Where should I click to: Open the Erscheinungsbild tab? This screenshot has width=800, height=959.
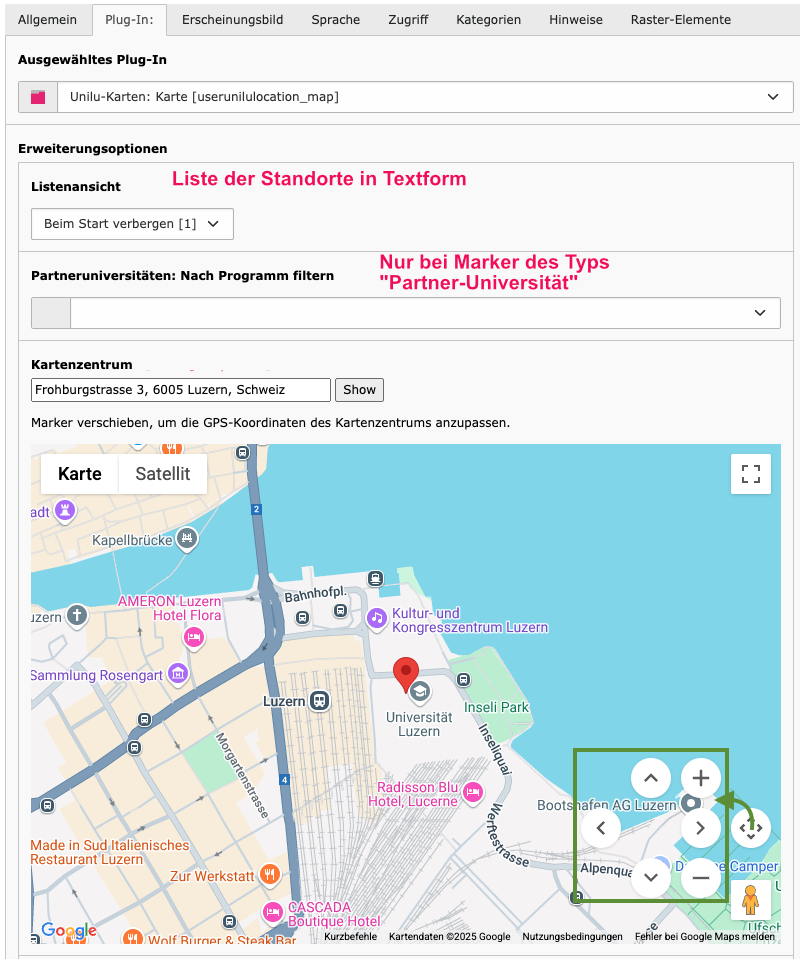tap(232, 20)
